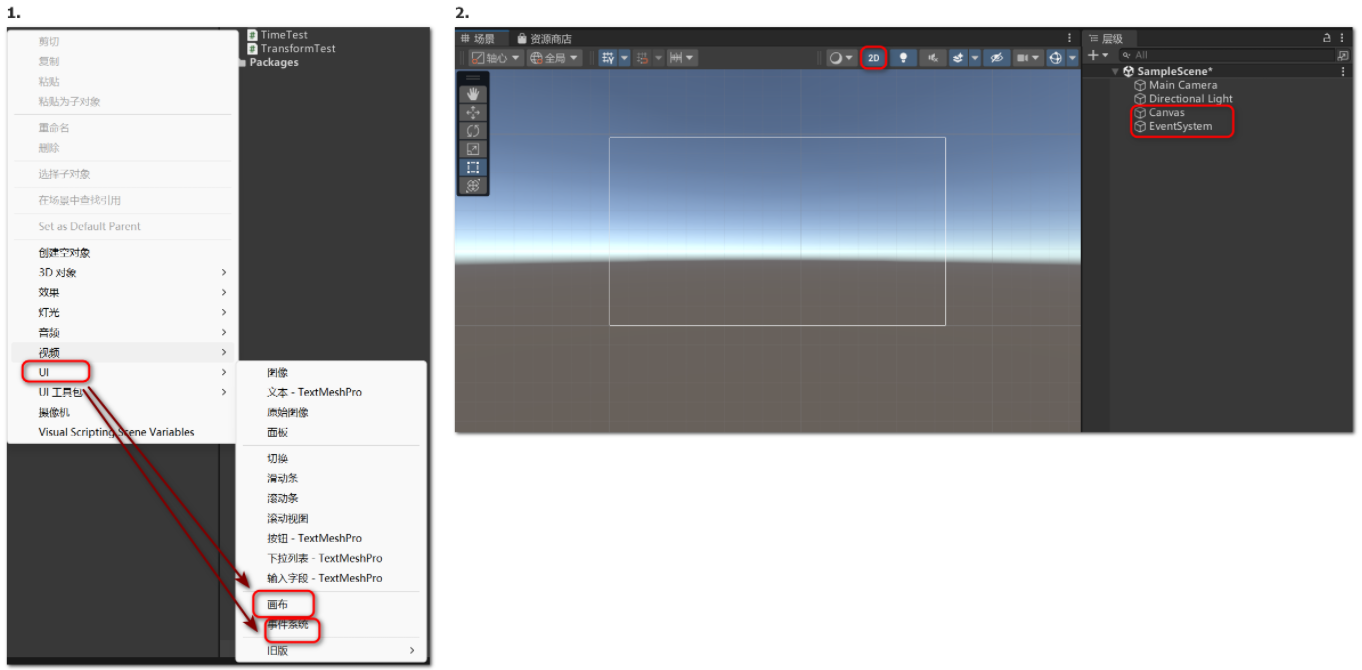This screenshot has width=1362, height=670.
Task: Choose 滚动视图 scroll view item
Action: tap(331, 518)
